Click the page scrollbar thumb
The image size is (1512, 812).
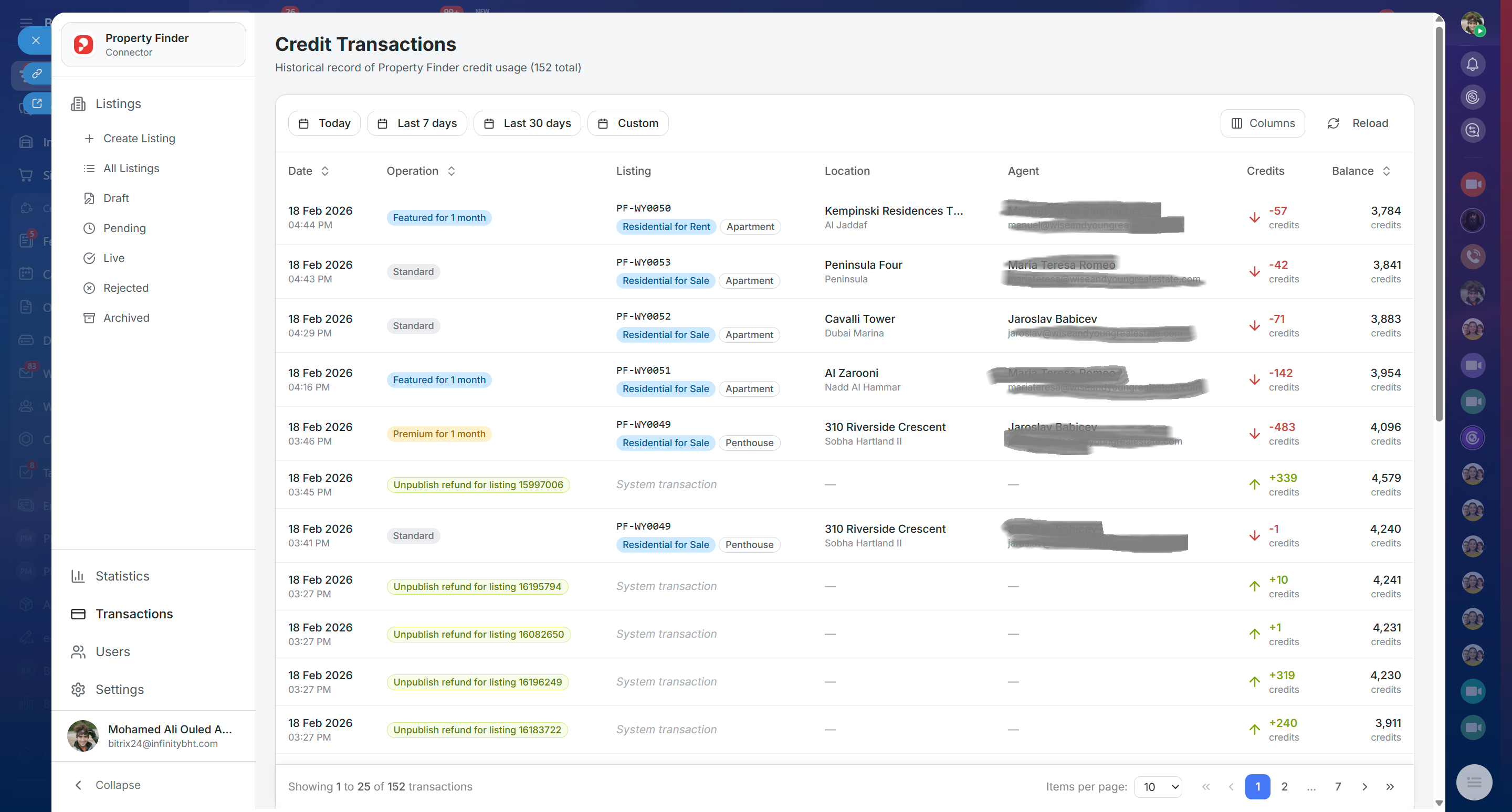[1438, 223]
